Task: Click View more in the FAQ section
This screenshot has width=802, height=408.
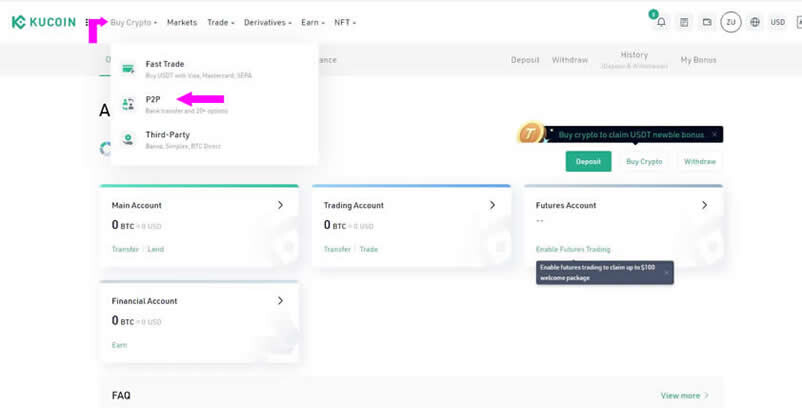Action: click(x=684, y=396)
